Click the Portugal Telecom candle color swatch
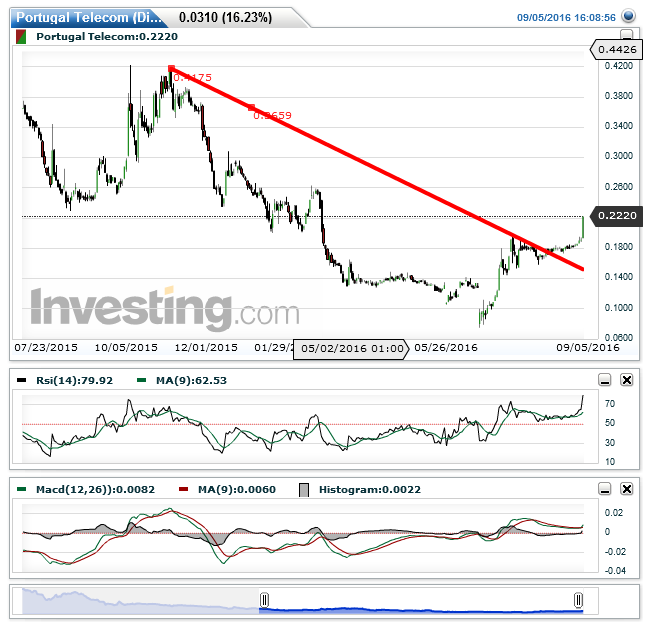 coord(21,36)
